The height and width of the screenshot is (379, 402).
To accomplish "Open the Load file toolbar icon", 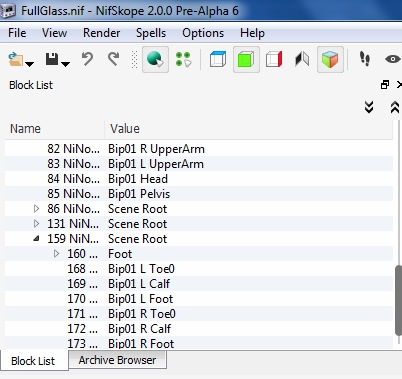I will pos(16,59).
